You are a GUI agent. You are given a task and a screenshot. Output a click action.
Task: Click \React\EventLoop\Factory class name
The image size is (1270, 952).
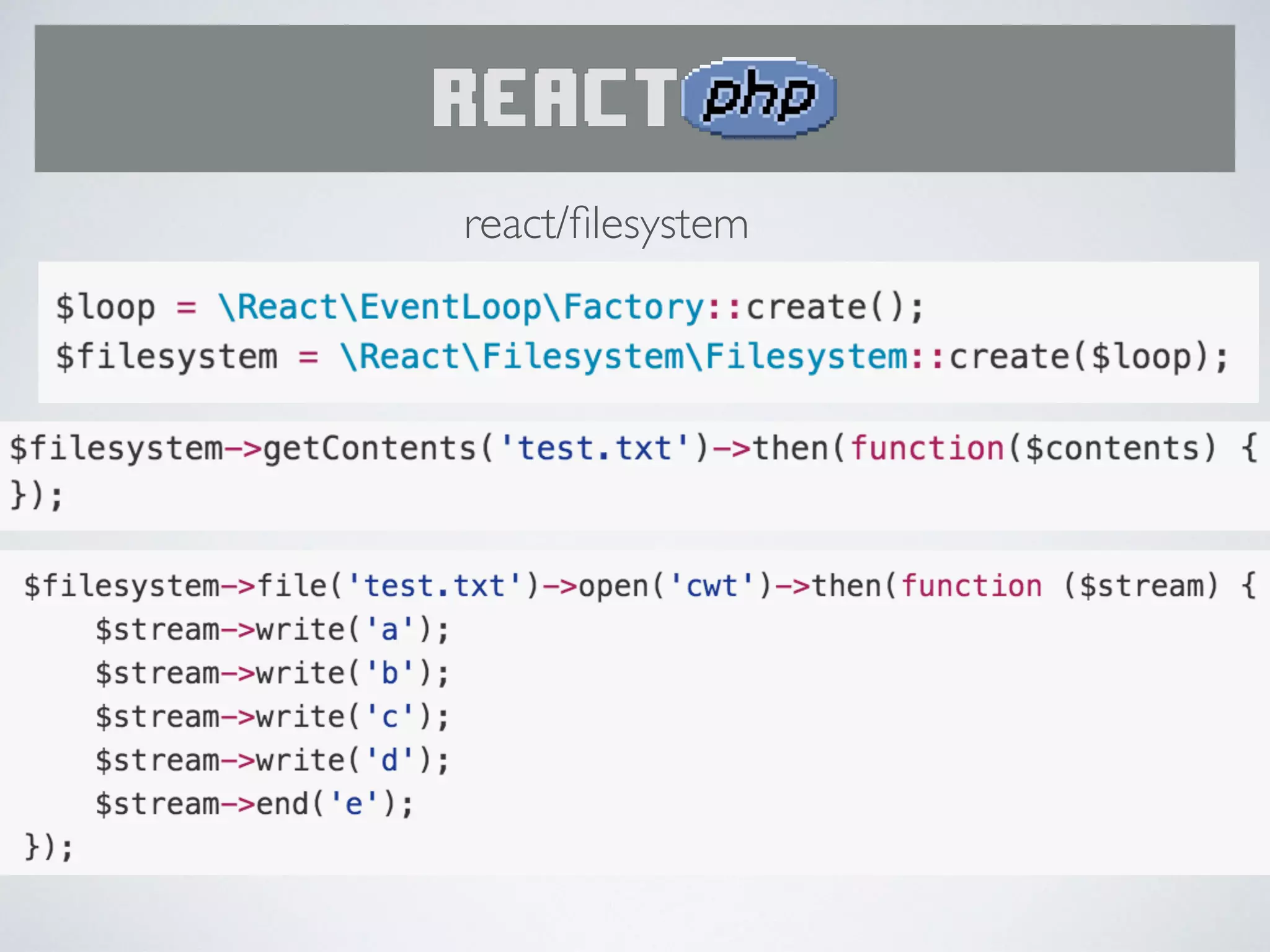click(x=461, y=307)
